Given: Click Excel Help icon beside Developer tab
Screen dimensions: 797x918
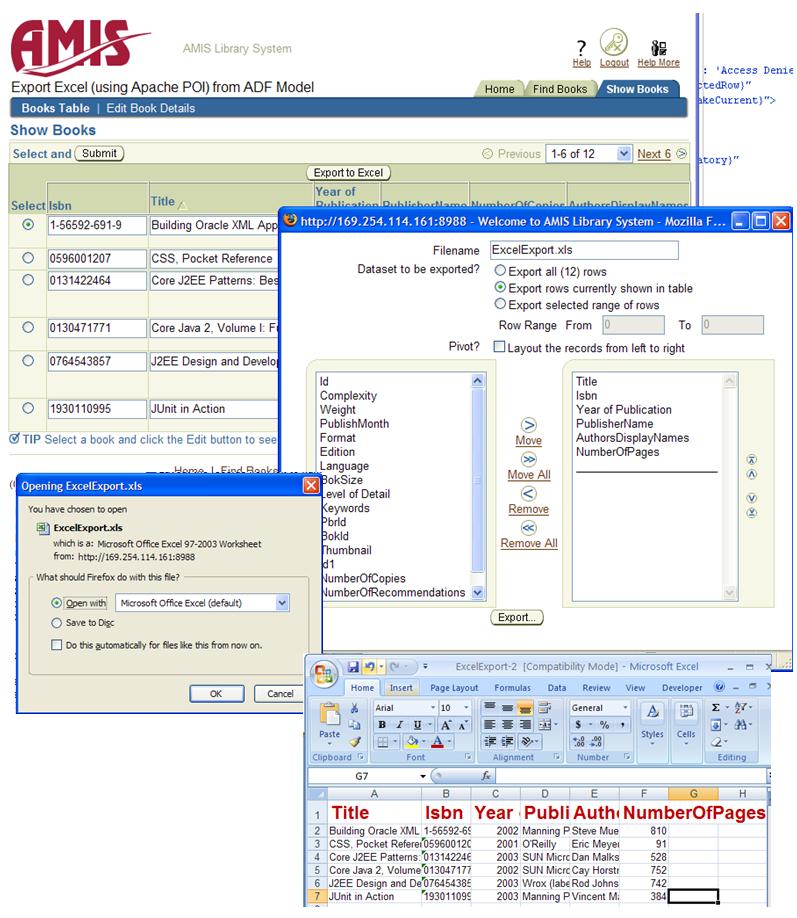Looking at the screenshot, I should point(719,687).
